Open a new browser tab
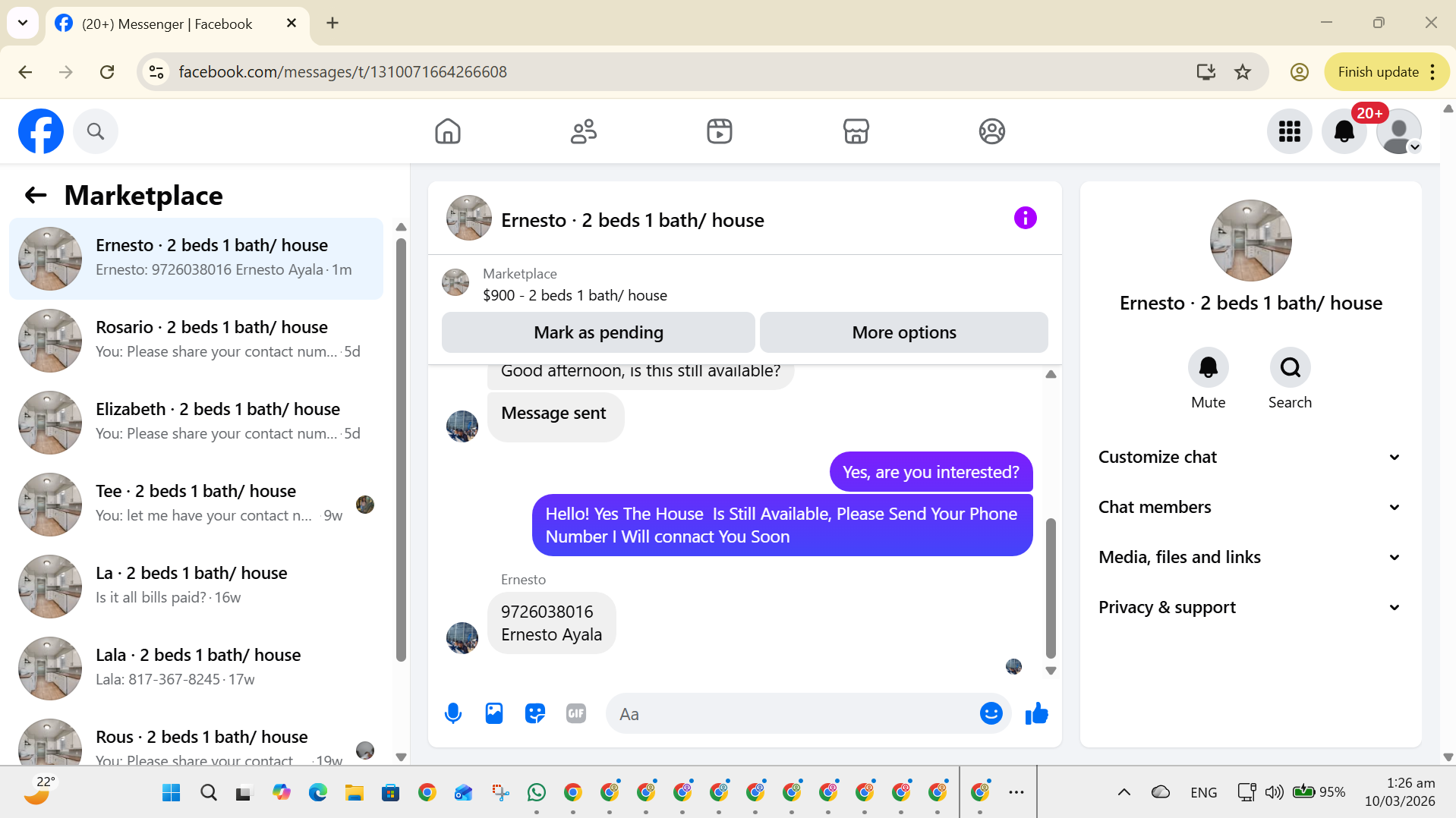 332,23
